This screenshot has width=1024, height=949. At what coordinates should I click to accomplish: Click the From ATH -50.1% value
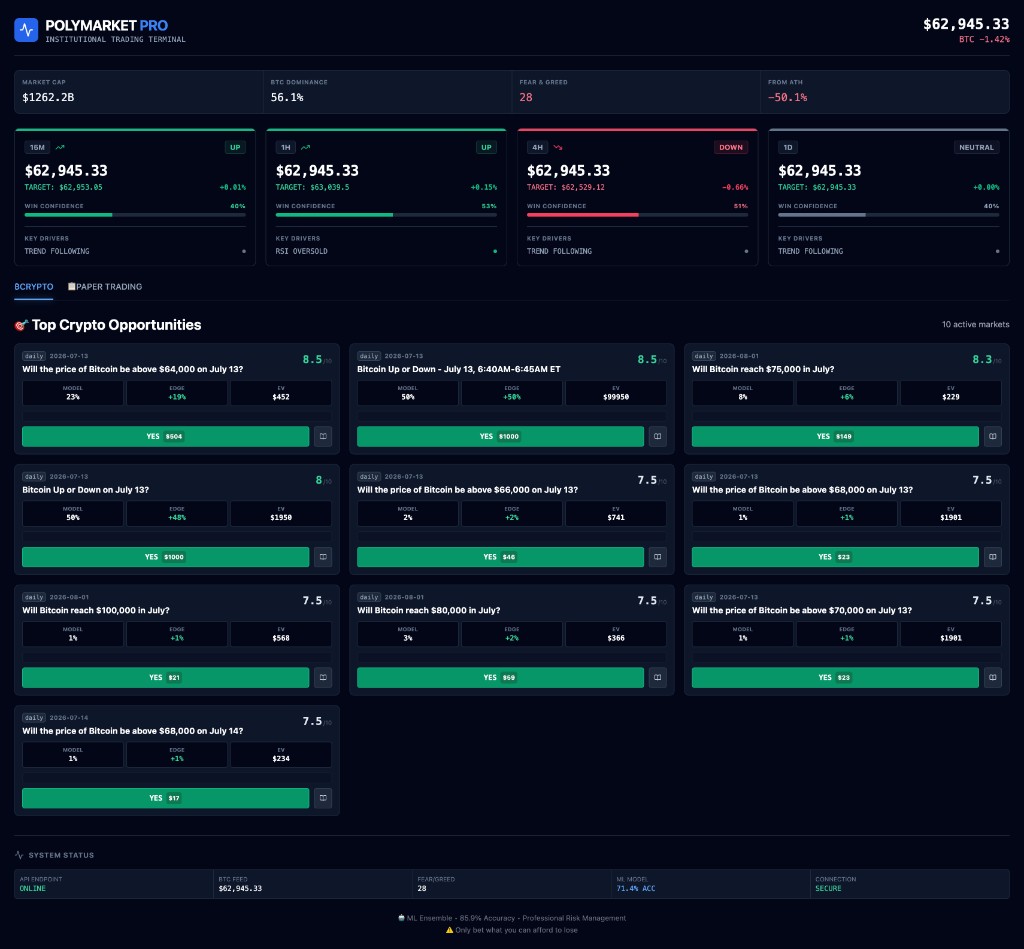tap(788, 97)
